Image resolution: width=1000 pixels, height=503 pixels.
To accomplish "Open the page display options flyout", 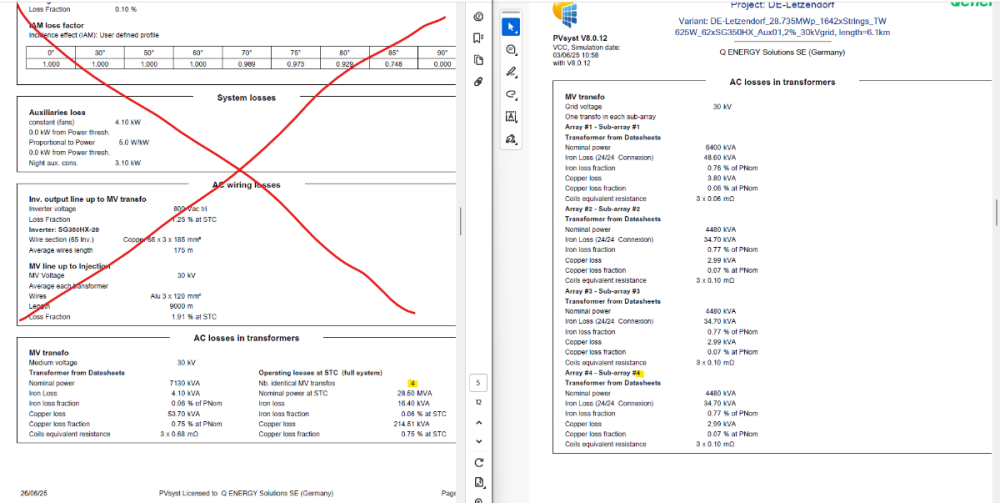I will click(479, 483).
